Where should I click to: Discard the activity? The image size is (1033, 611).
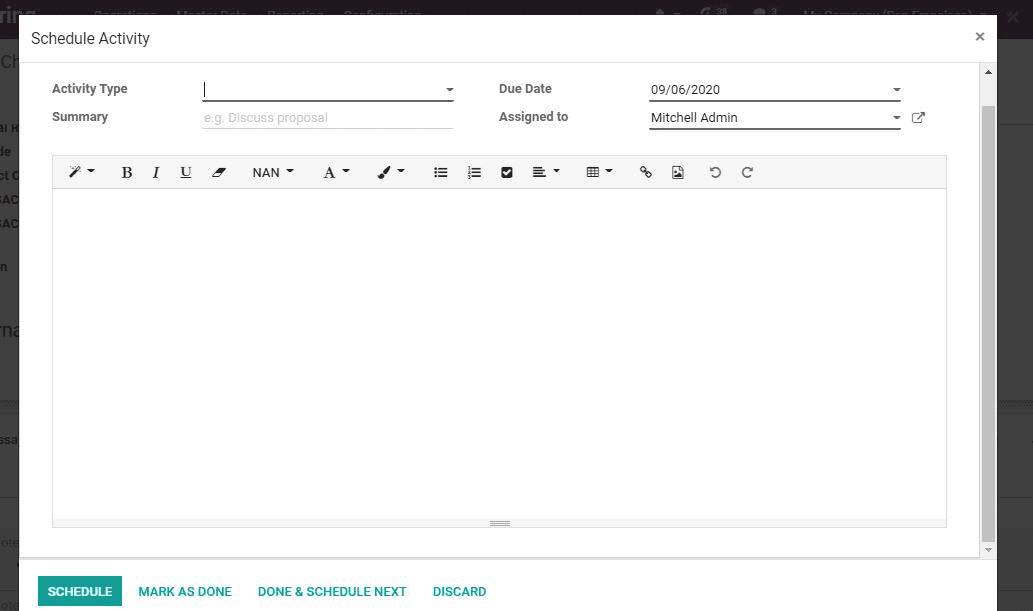[459, 591]
